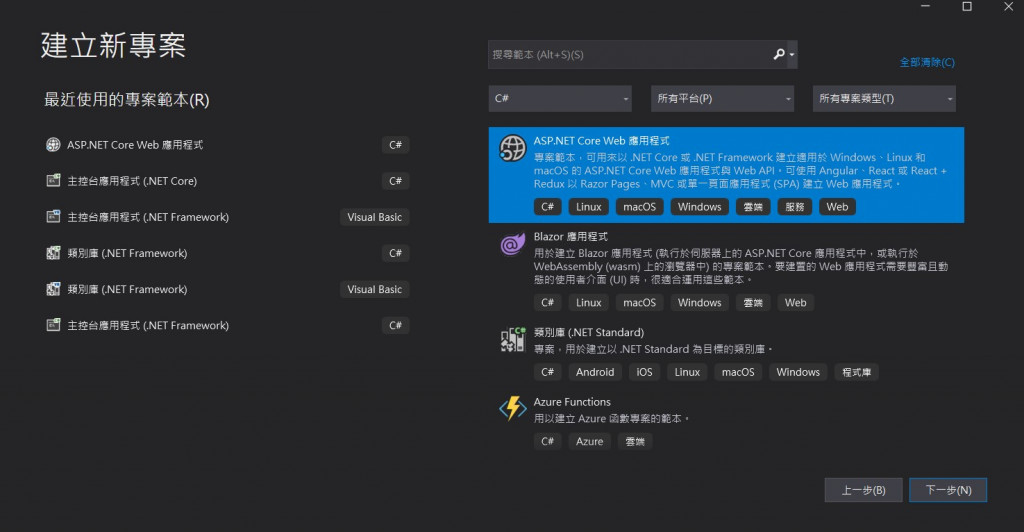Click the Azure tag on Azure Functions template
This screenshot has height=532, width=1024.
pyautogui.click(x=590, y=442)
